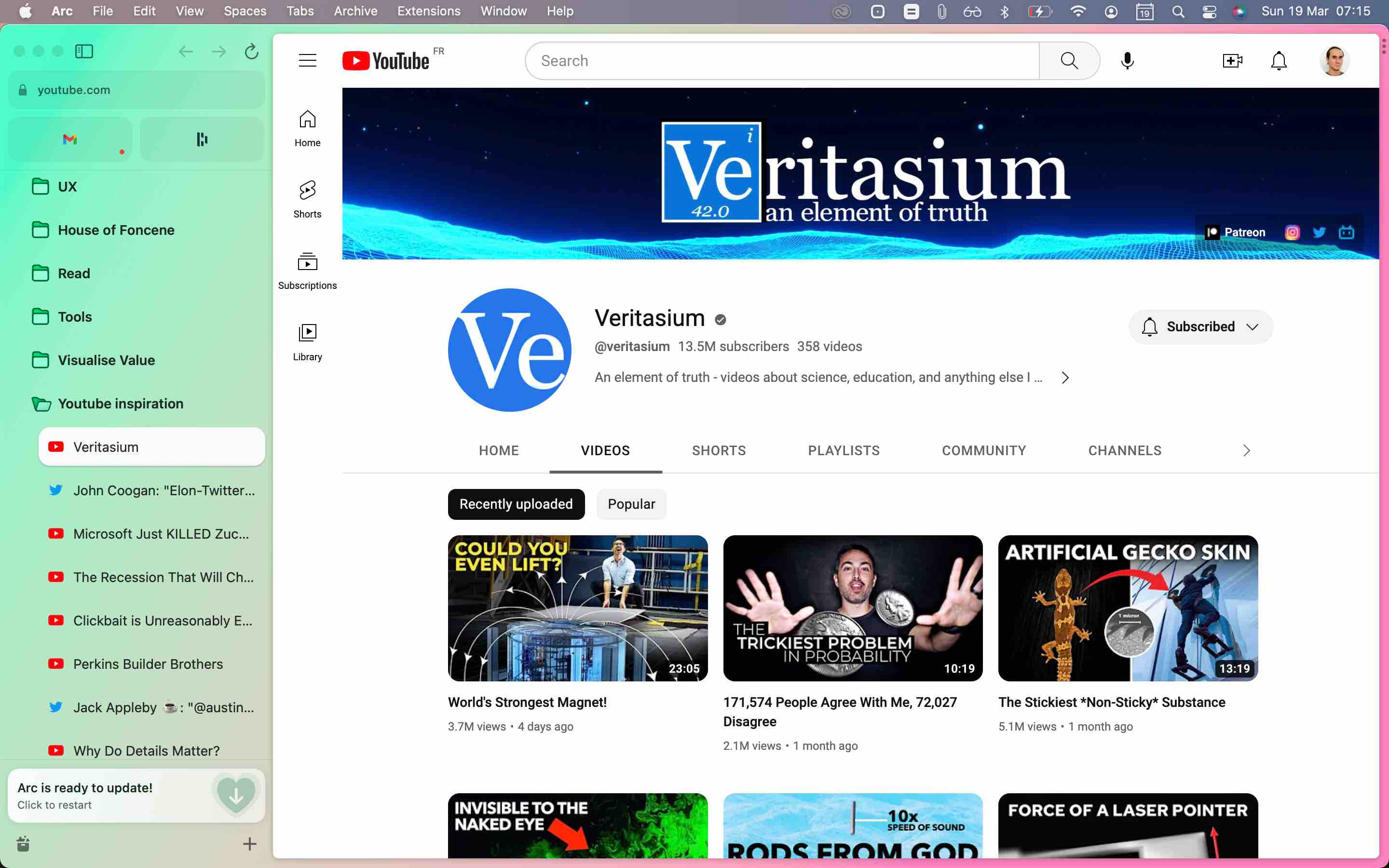The image size is (1389, 868).
Task: Toggle Arc's sidebar visibility button
Action: click(x=84, y=52)
